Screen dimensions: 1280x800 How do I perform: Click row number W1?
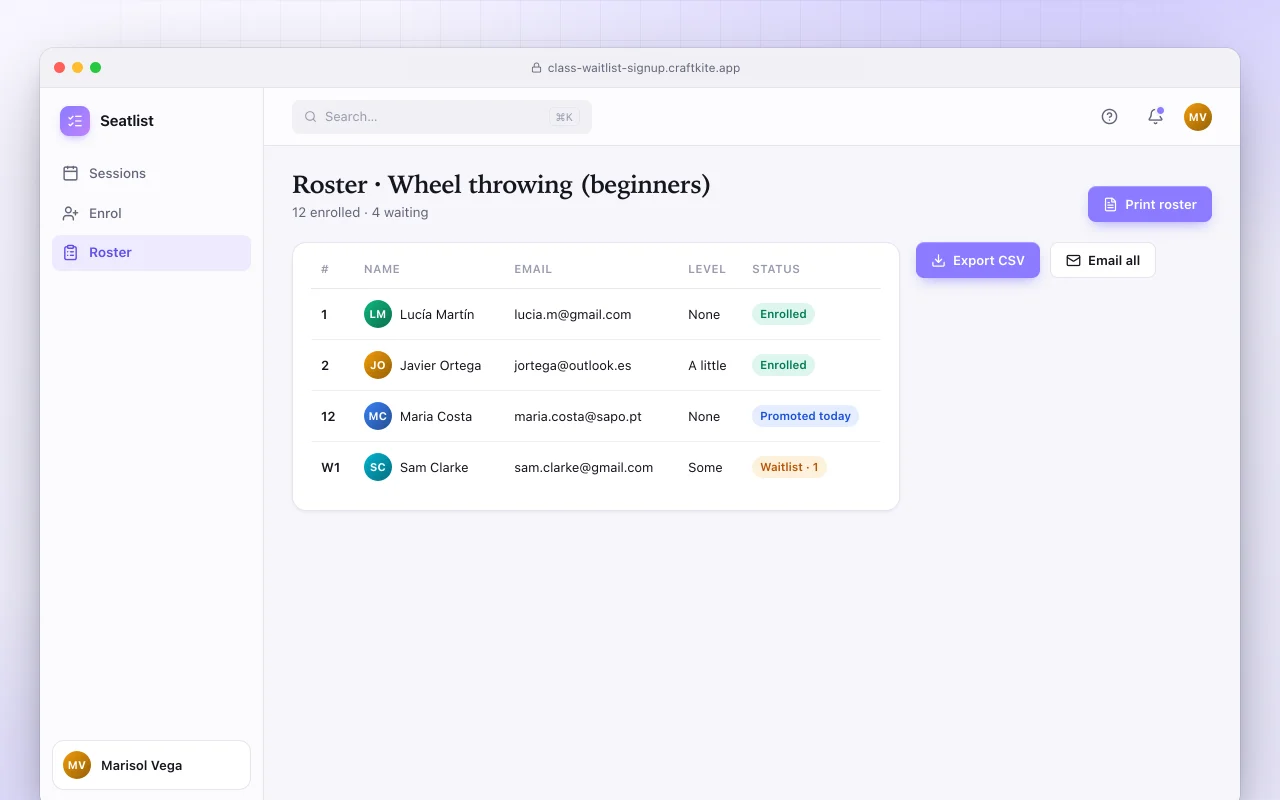330,467
